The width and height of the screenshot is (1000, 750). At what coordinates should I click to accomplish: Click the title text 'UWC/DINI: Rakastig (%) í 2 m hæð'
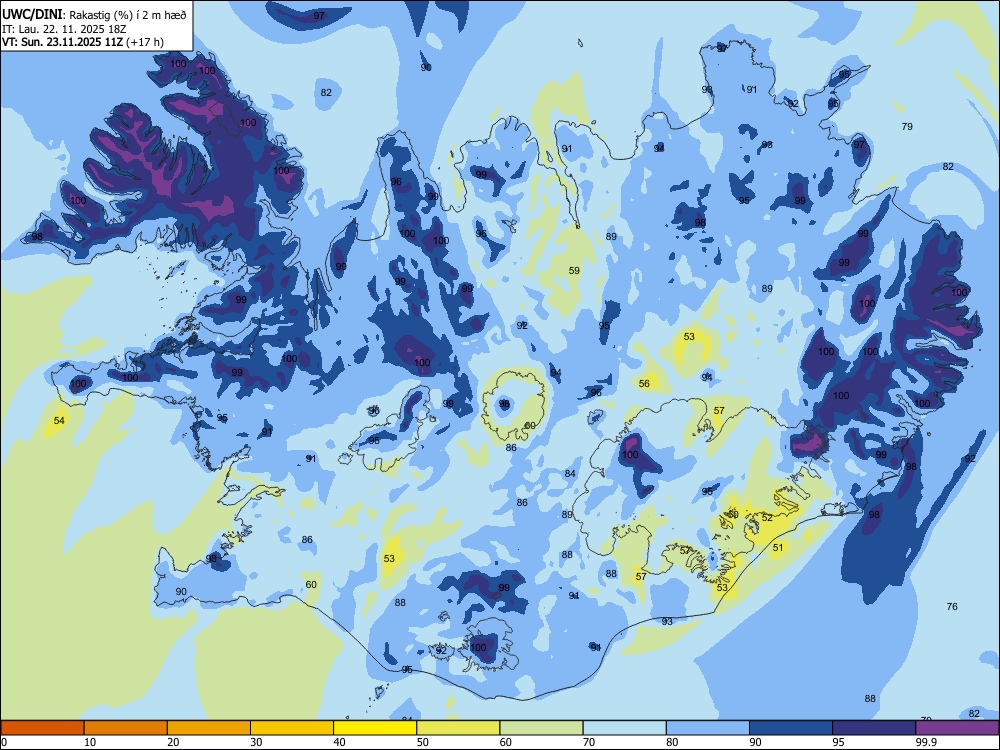94,15
